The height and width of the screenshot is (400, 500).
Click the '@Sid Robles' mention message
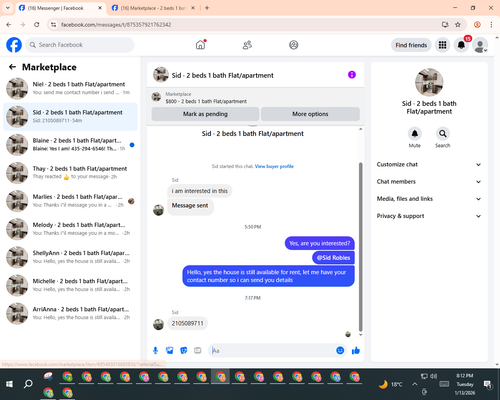(x=333, y=258)
